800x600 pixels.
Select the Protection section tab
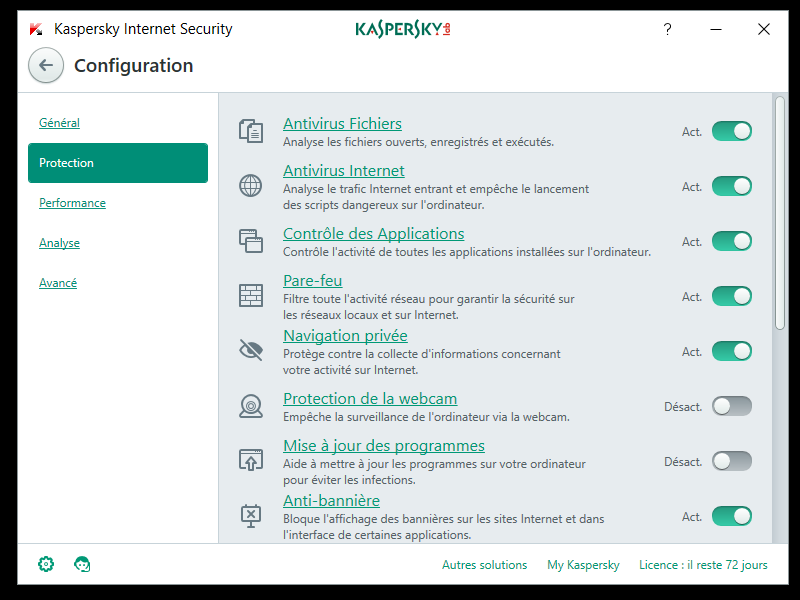click(118, 163)
